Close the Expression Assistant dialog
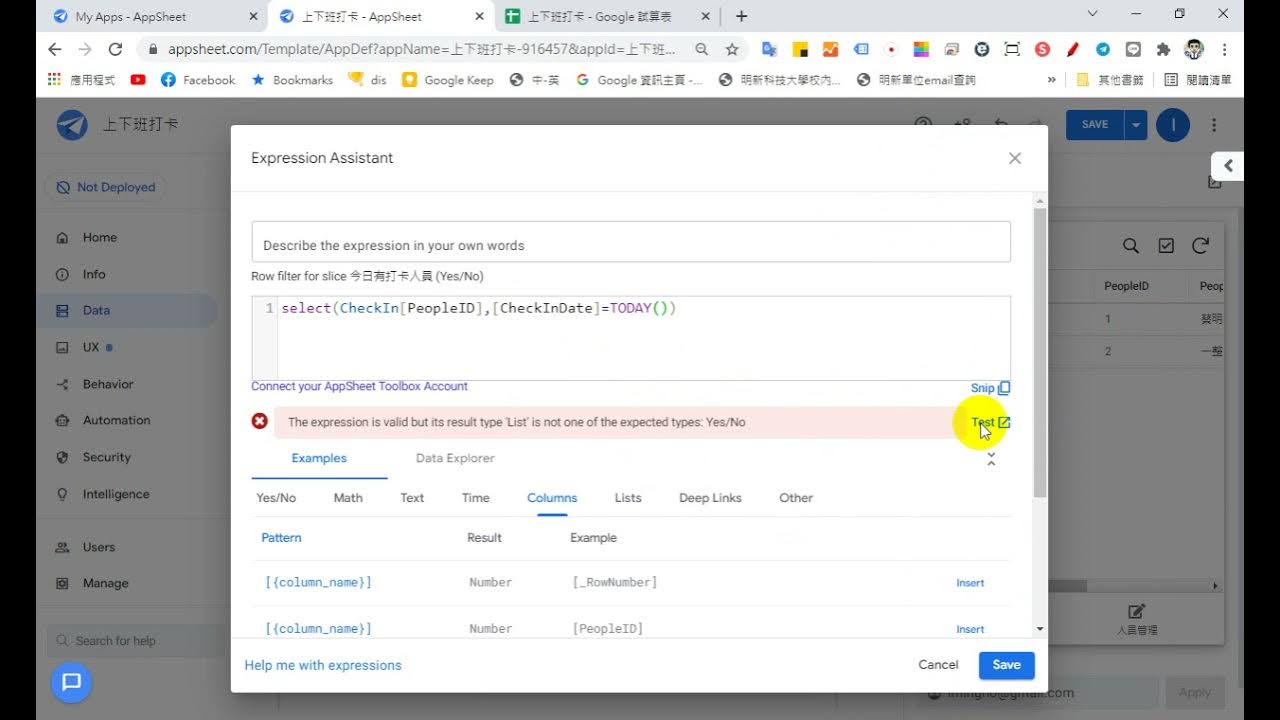1280x720 pixels. coord(1015,158)
